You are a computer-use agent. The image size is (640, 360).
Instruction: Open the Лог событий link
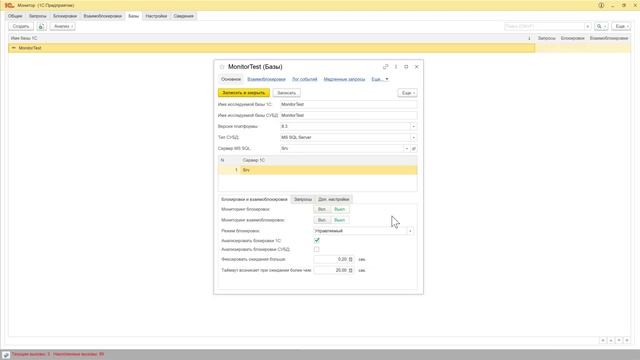[304, 79]
